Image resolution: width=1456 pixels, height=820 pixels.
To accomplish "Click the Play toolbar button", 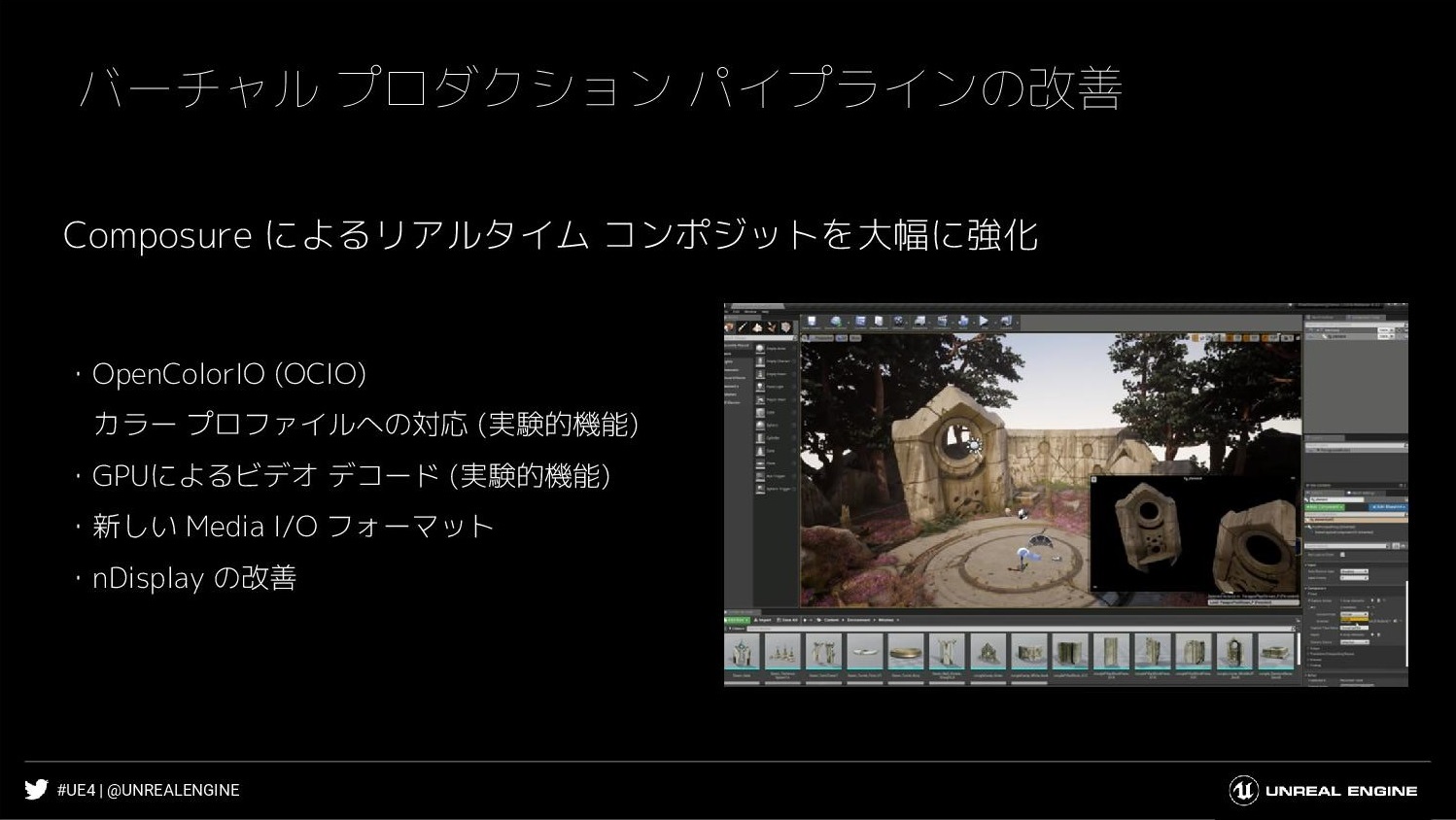I will click(984, 323).
